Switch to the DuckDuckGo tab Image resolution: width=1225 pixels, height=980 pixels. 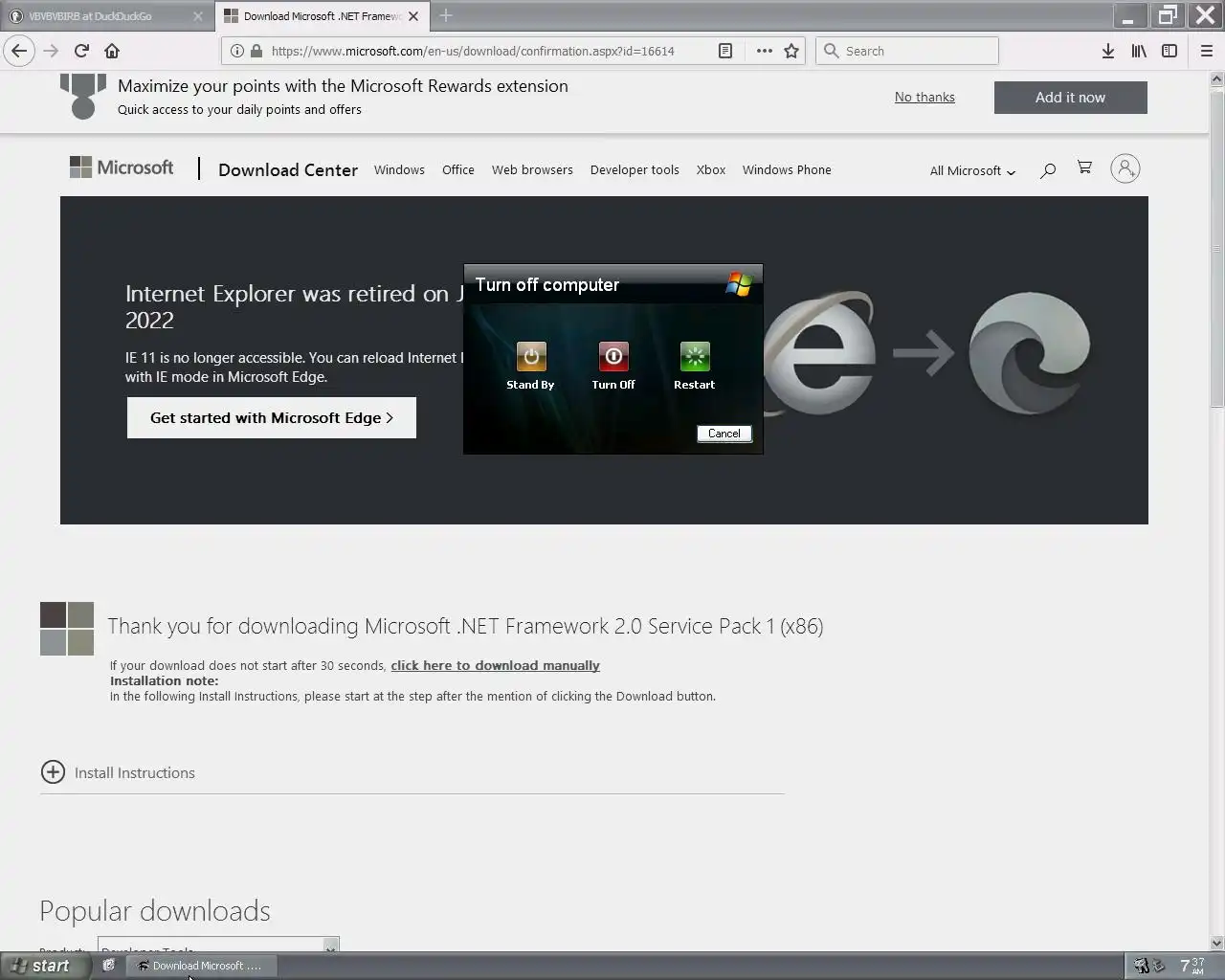pyautogui.click(x=106, y=16)
